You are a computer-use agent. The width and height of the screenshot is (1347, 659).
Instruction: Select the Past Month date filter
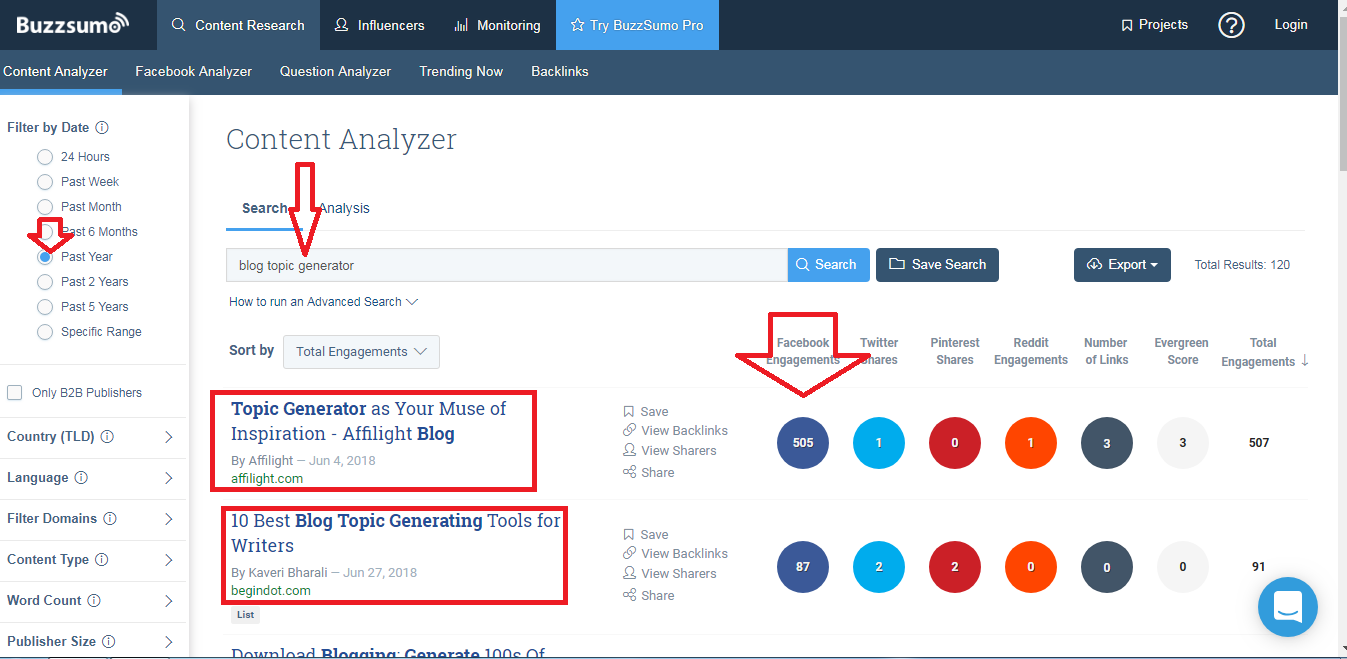(x=45, y=207)
